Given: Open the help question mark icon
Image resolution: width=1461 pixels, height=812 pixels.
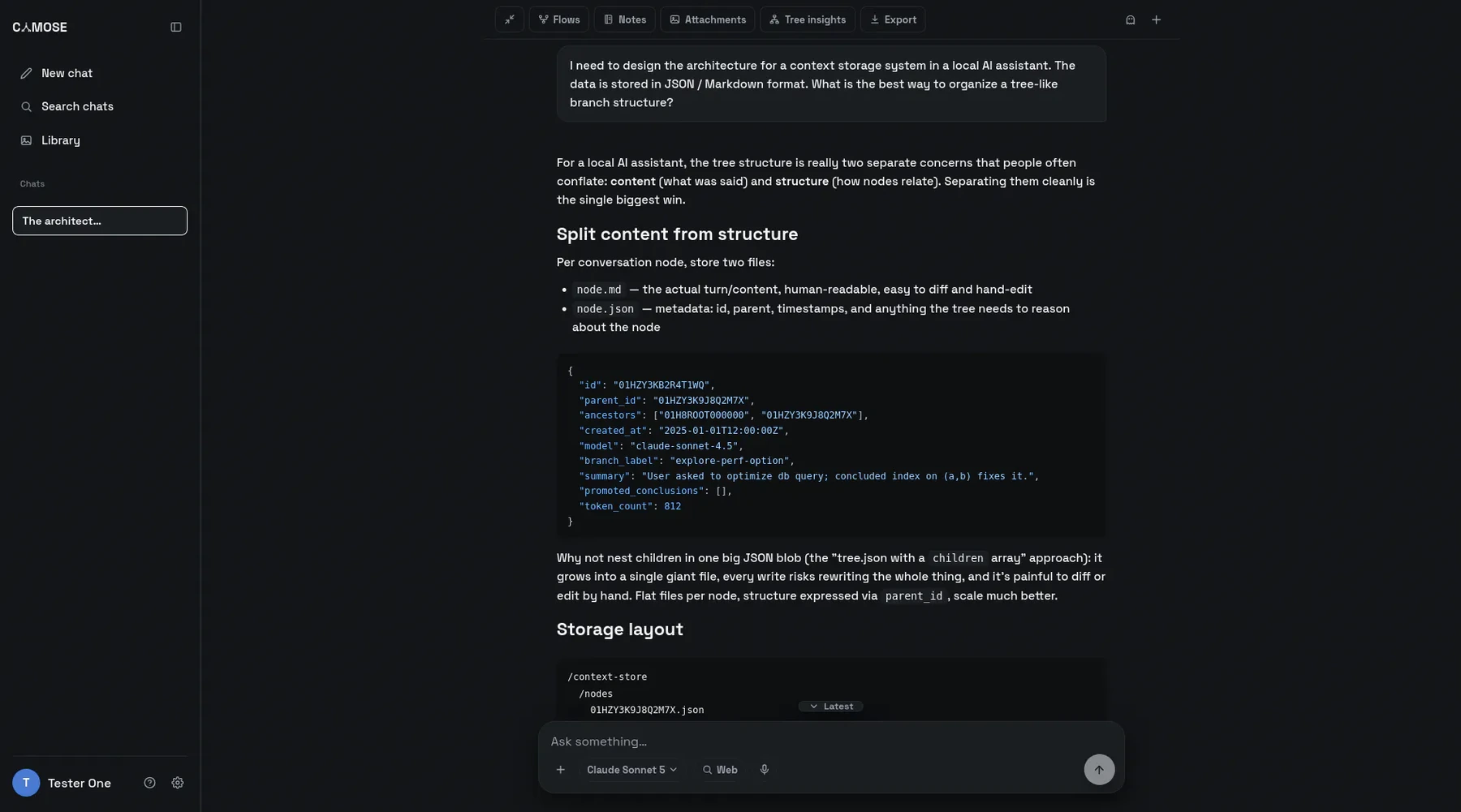Looking at the screenshot, I should [x=149, y=783].
